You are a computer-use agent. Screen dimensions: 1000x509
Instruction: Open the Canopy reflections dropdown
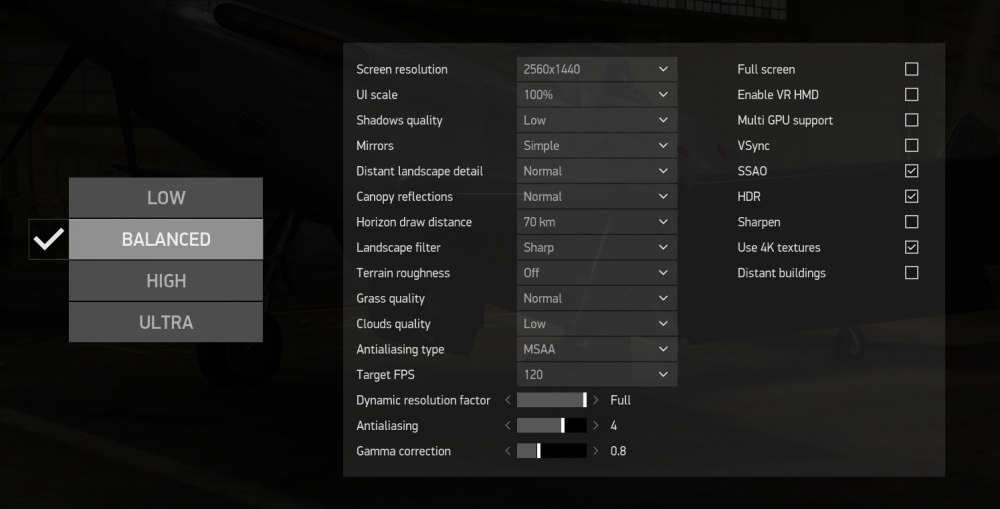coord(597,196)
